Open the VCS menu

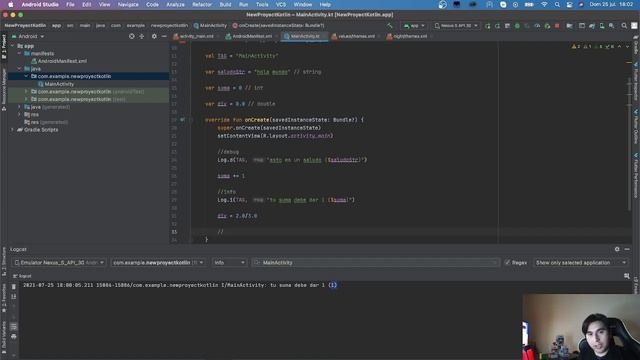(x=281, y=4)
